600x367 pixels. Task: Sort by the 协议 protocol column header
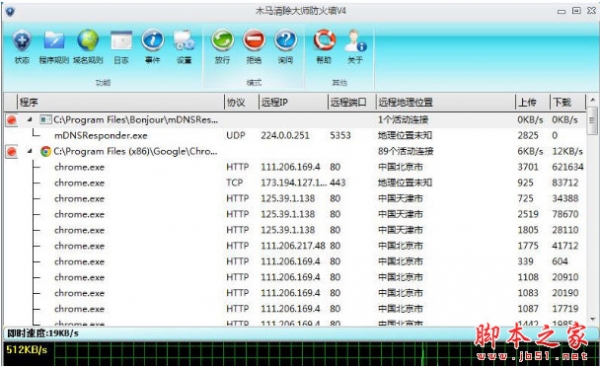click(241, 102)
